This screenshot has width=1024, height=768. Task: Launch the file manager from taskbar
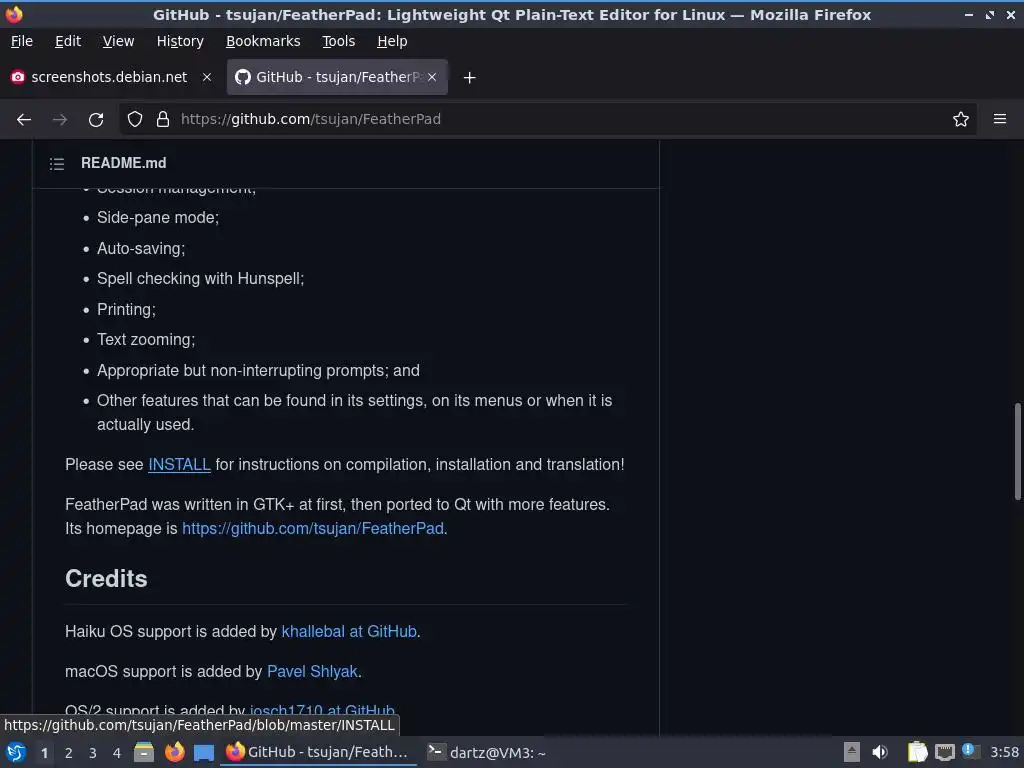tap(144, 752)
